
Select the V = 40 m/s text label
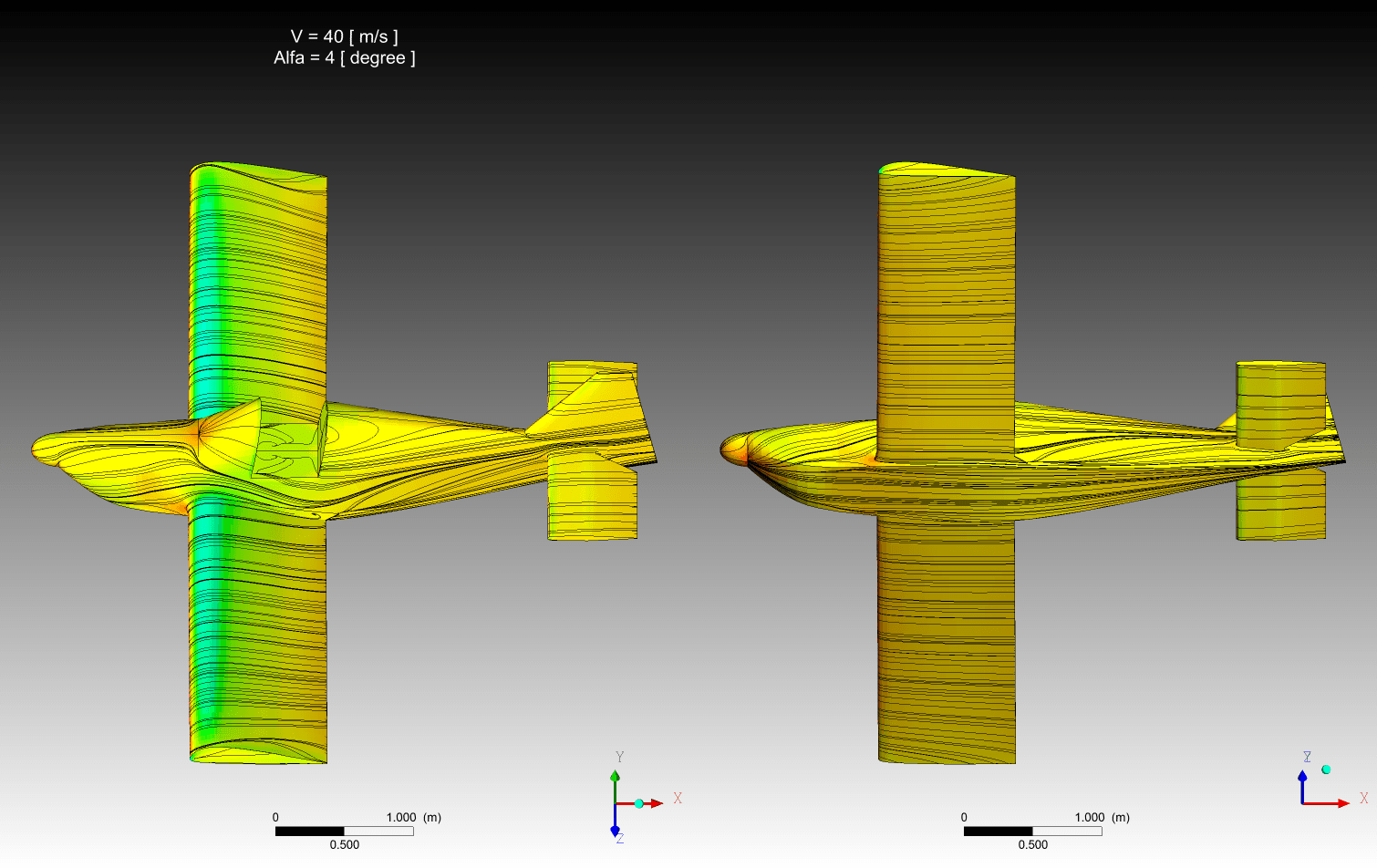tap(344, 36)
